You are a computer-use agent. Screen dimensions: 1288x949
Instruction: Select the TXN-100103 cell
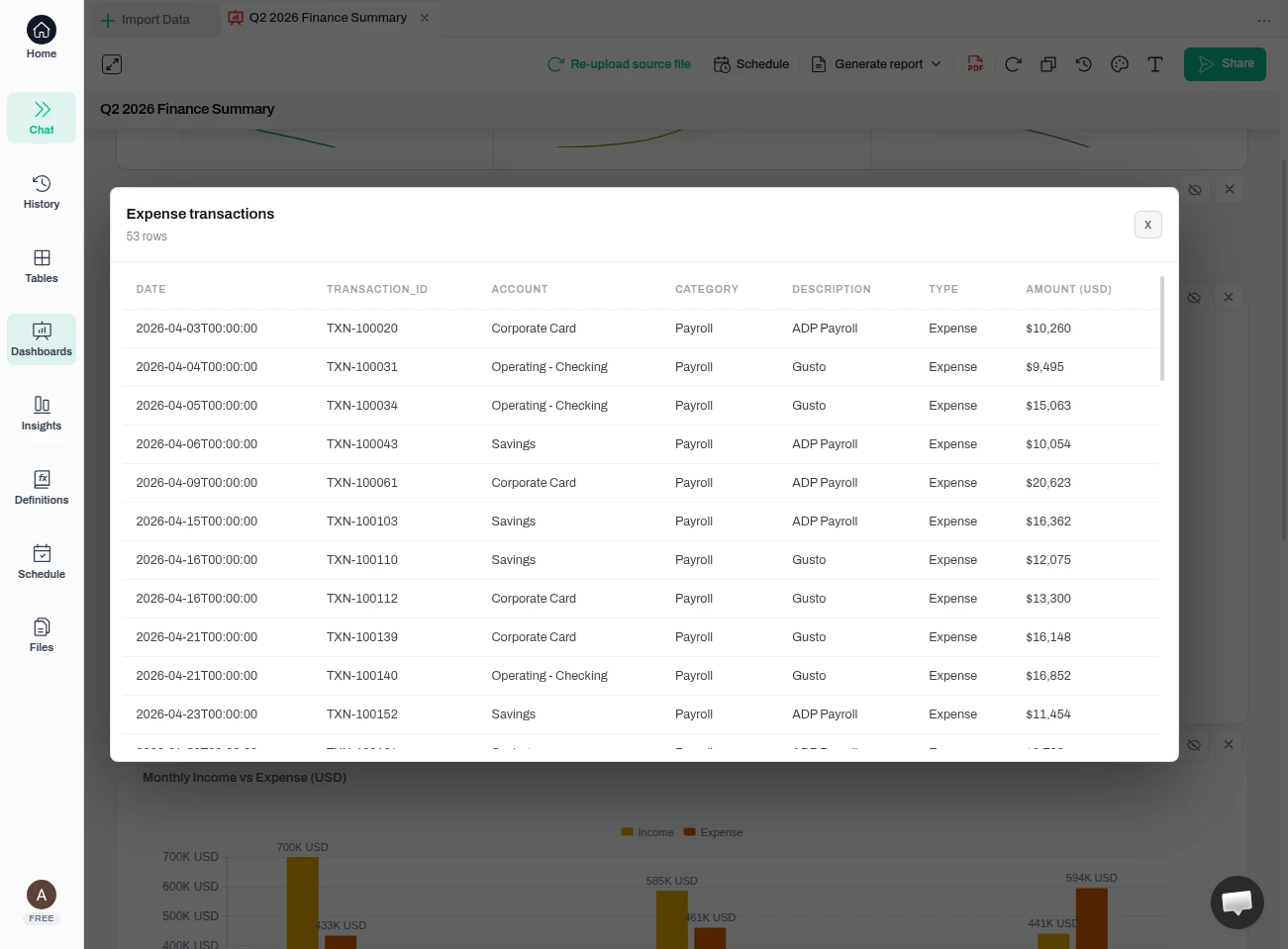pyautogui.click(x=362, y=522)
